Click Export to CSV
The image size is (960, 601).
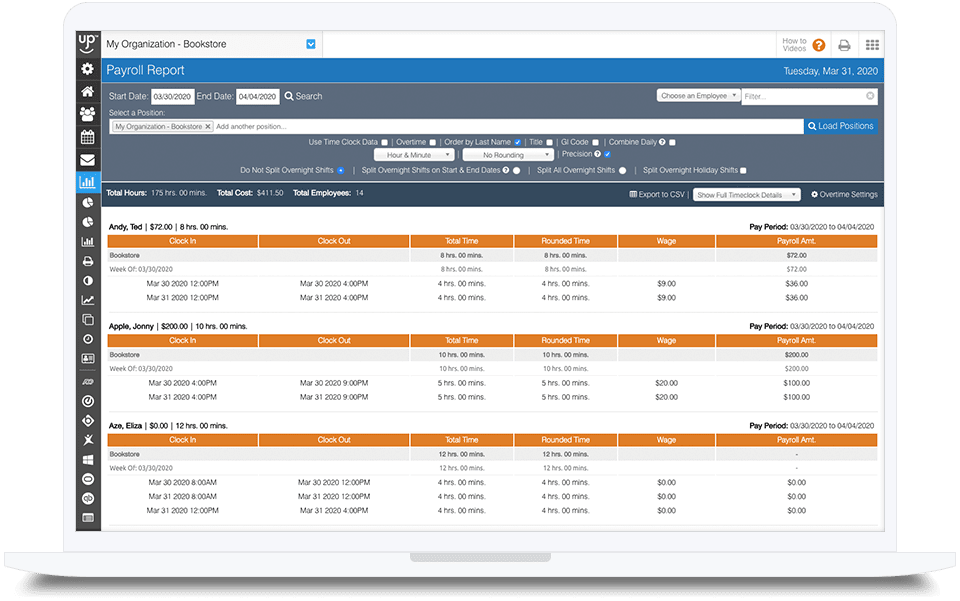pos(657,194)
